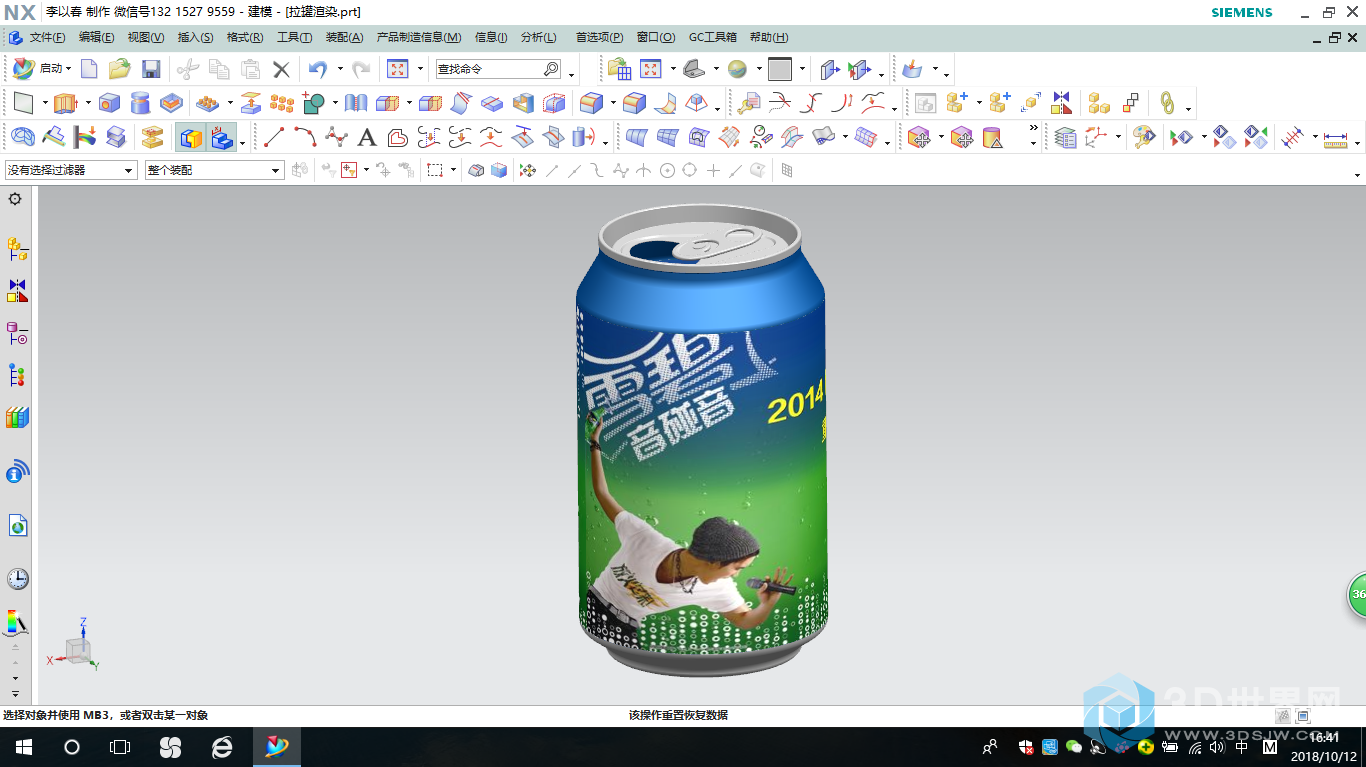Image resolution: width=1366 pixels, height=767 pixels.
Task: Save the part with the floppy icon
Action: point(151,69)
